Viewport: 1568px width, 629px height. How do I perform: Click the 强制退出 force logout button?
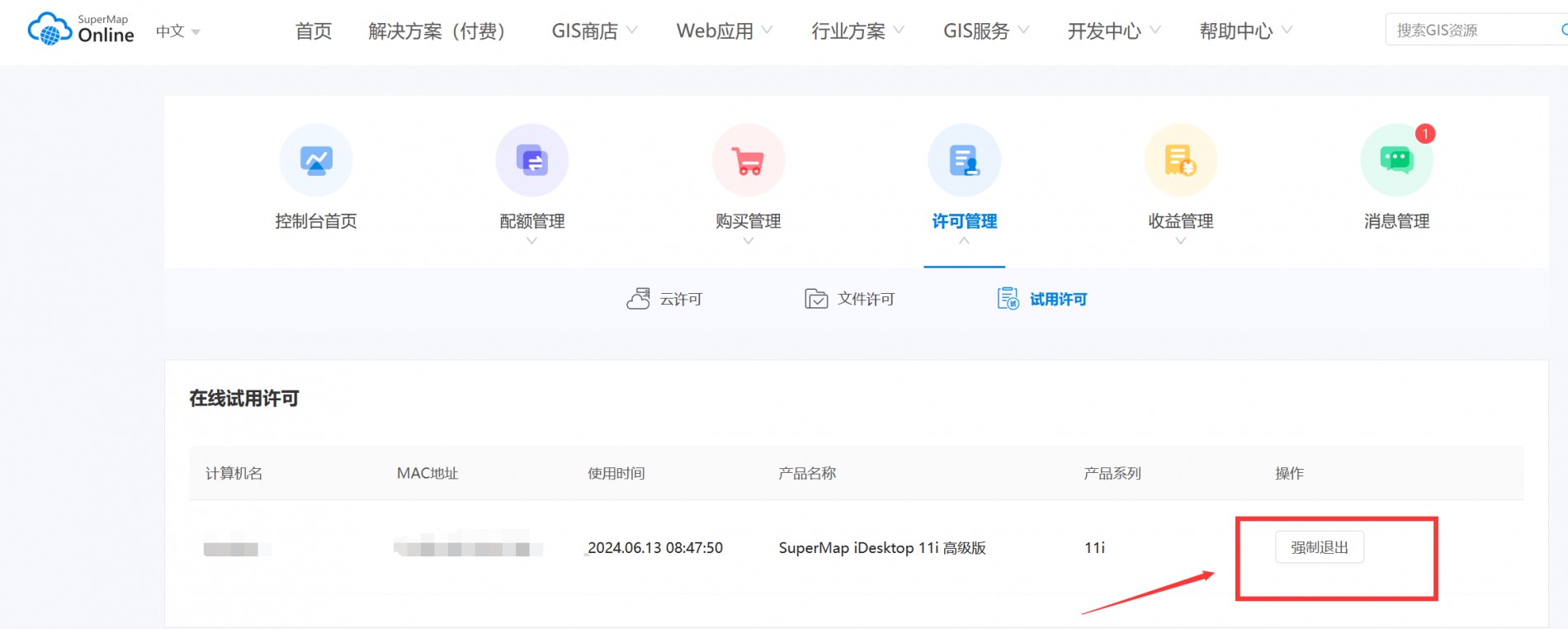click(x=1320, y=547)
